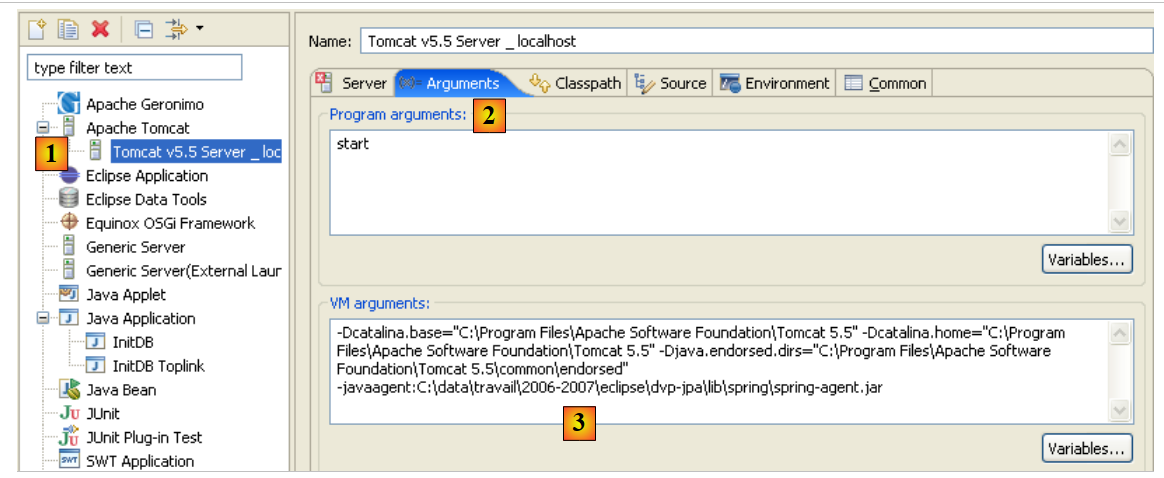Select the InitDB Toplink launch configuration
The width and height of the screenshot is (1164, 478).
158,366
